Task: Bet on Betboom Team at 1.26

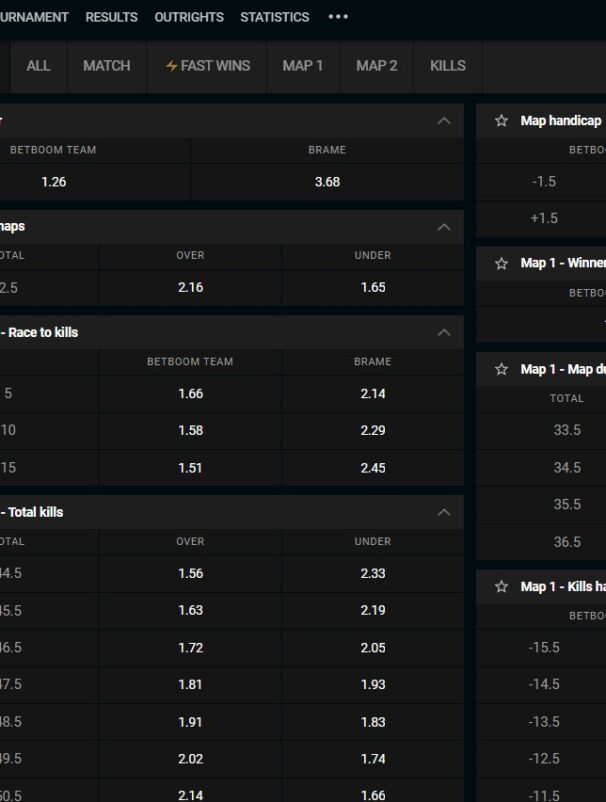Action: click(x=54, y=182)
